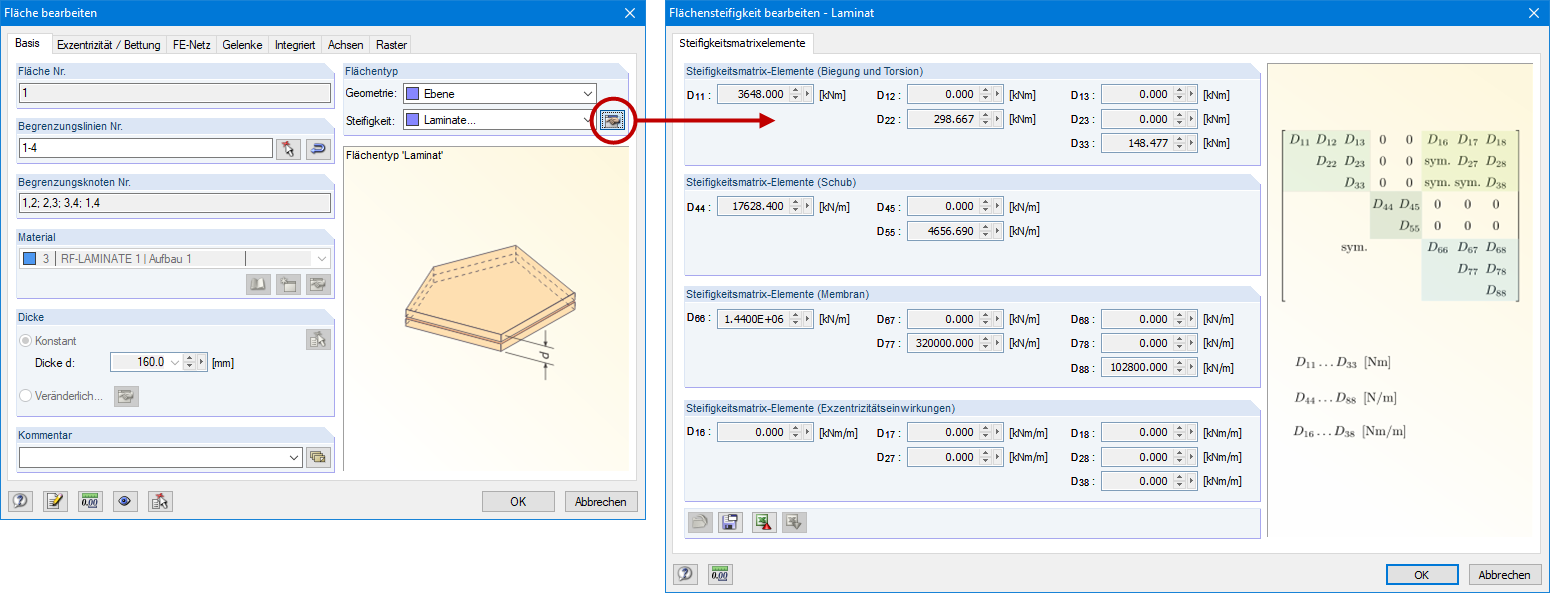Viewport: 1551px width, 595px height.
Task: Click the D45 spinner arrows
Action: pyautogui.click(x=985, y=207)
